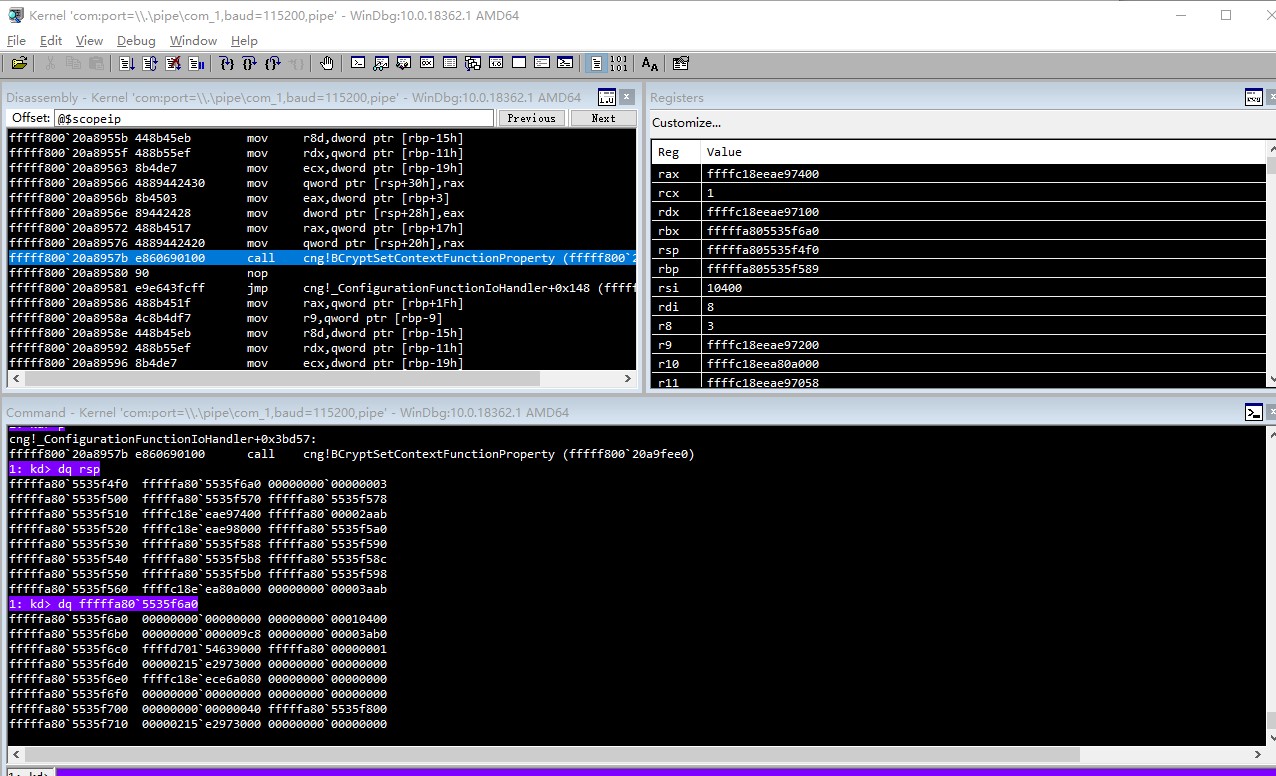Screen dimensions: 1276x776
Task: Close the Disassembly panel
Action: pyautogui.click(x=627, y=97)
